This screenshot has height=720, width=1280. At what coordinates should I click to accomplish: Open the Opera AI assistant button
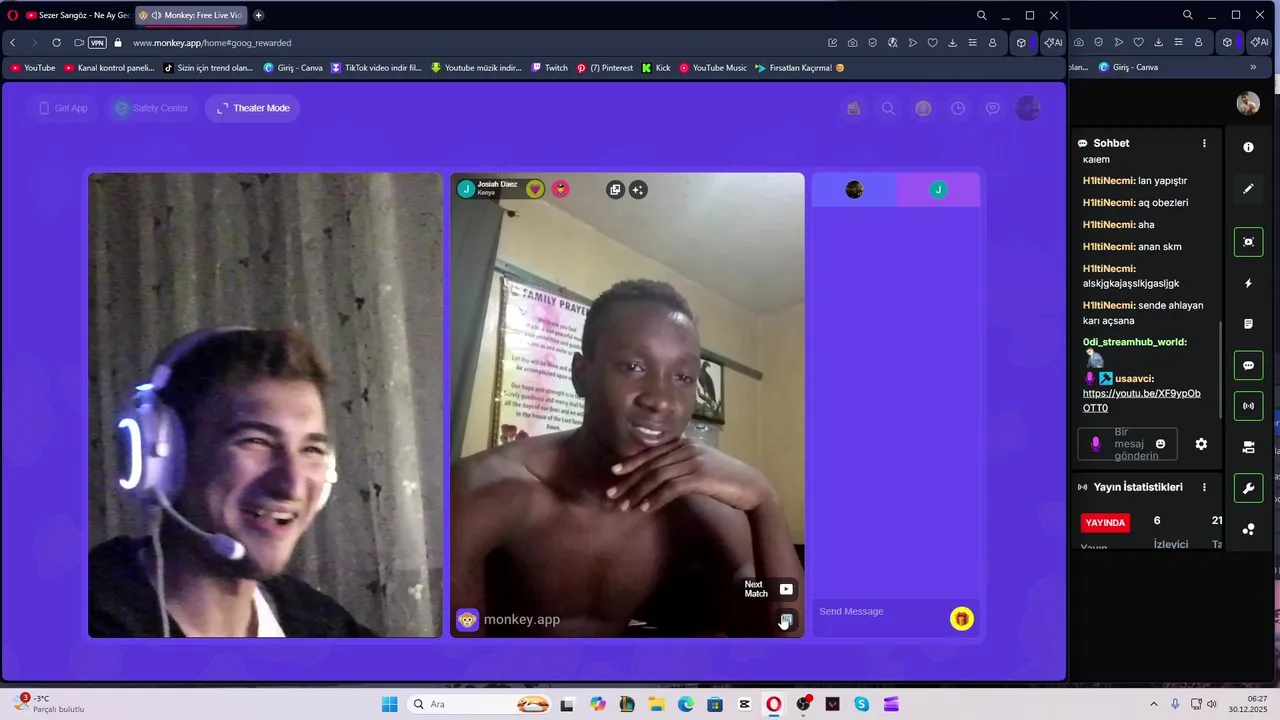click(x=1052, y=43)
